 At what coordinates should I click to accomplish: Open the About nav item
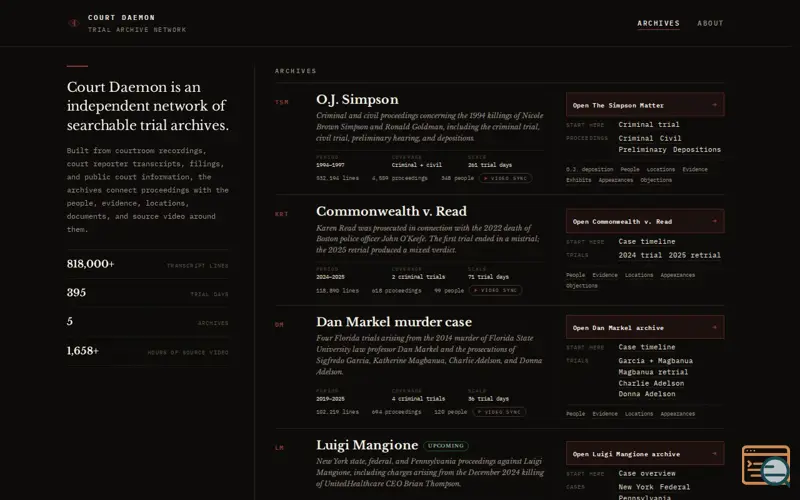(x=710, y=23)
